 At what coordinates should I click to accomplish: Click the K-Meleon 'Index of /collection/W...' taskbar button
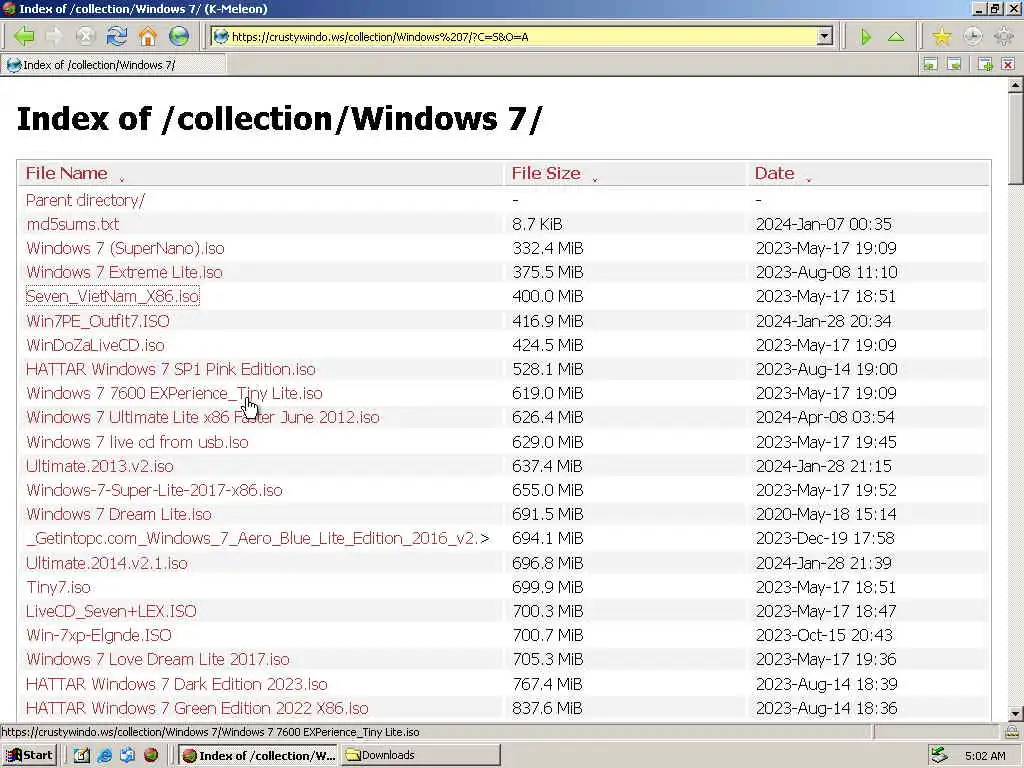point(259,756)
